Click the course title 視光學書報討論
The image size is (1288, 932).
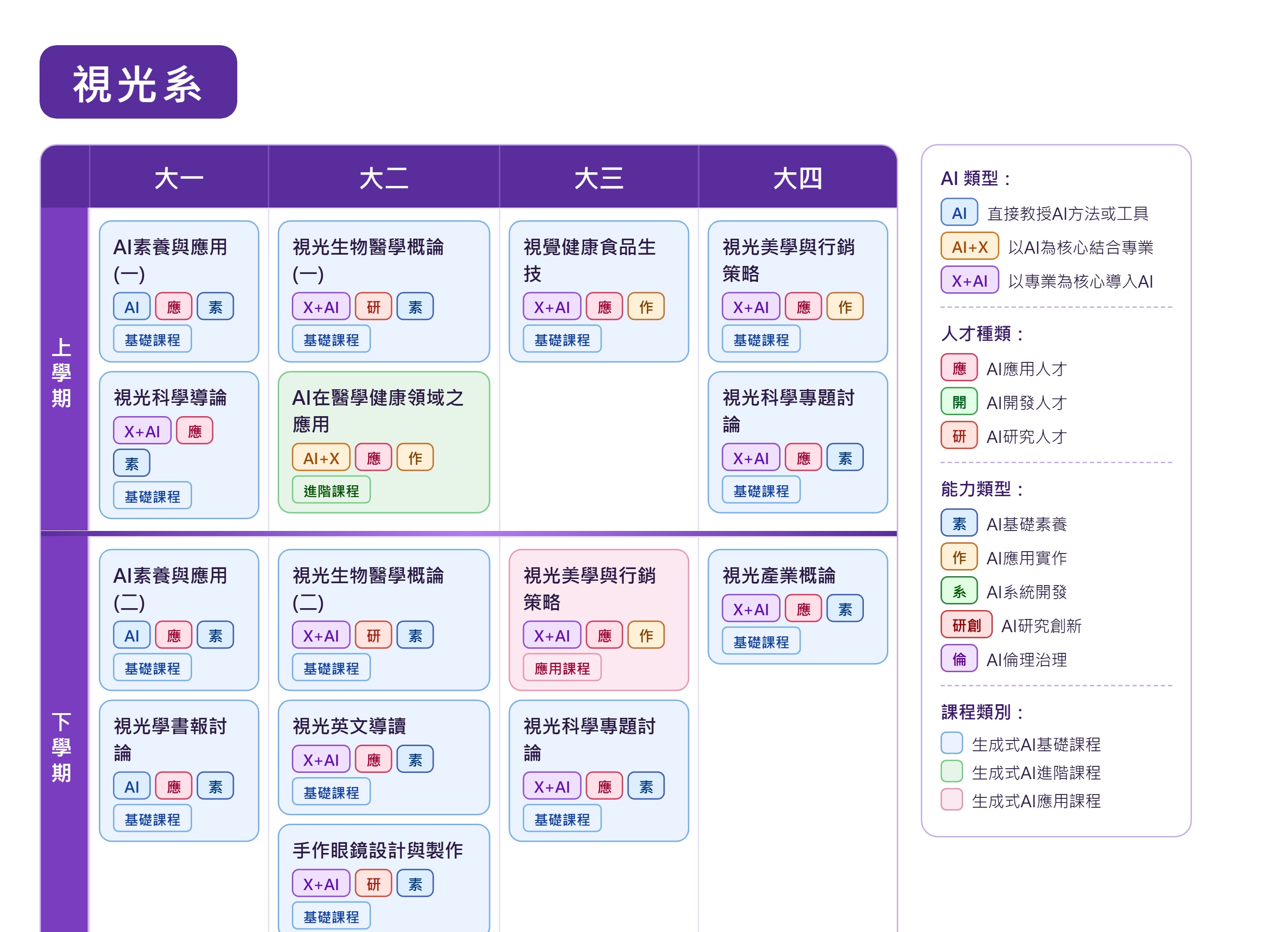(x=170, y=739)
